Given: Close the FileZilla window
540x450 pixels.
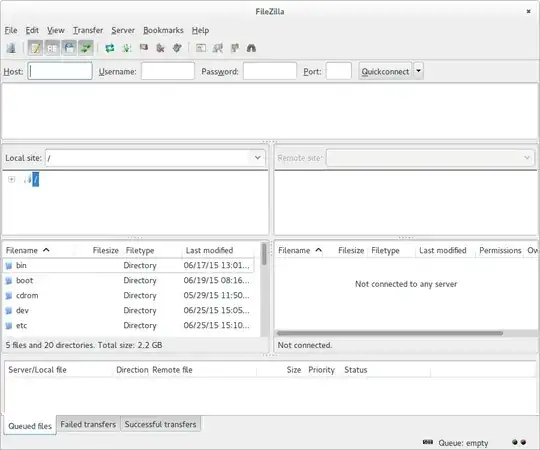Looking at the screenshot, I should (528, 11).
